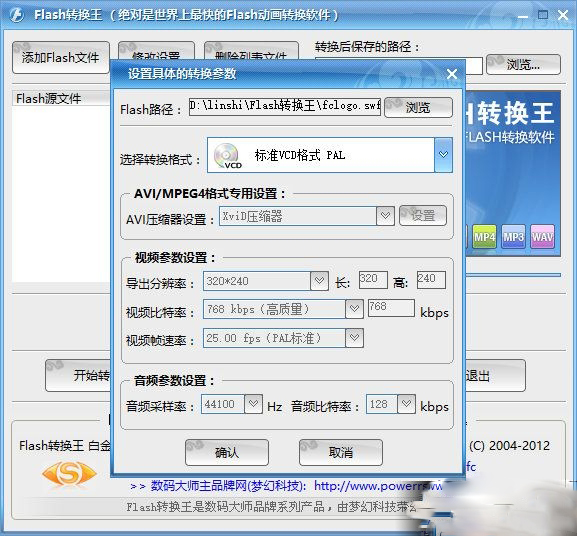Click the Flash转换王 banner image

tap(513, 173)
